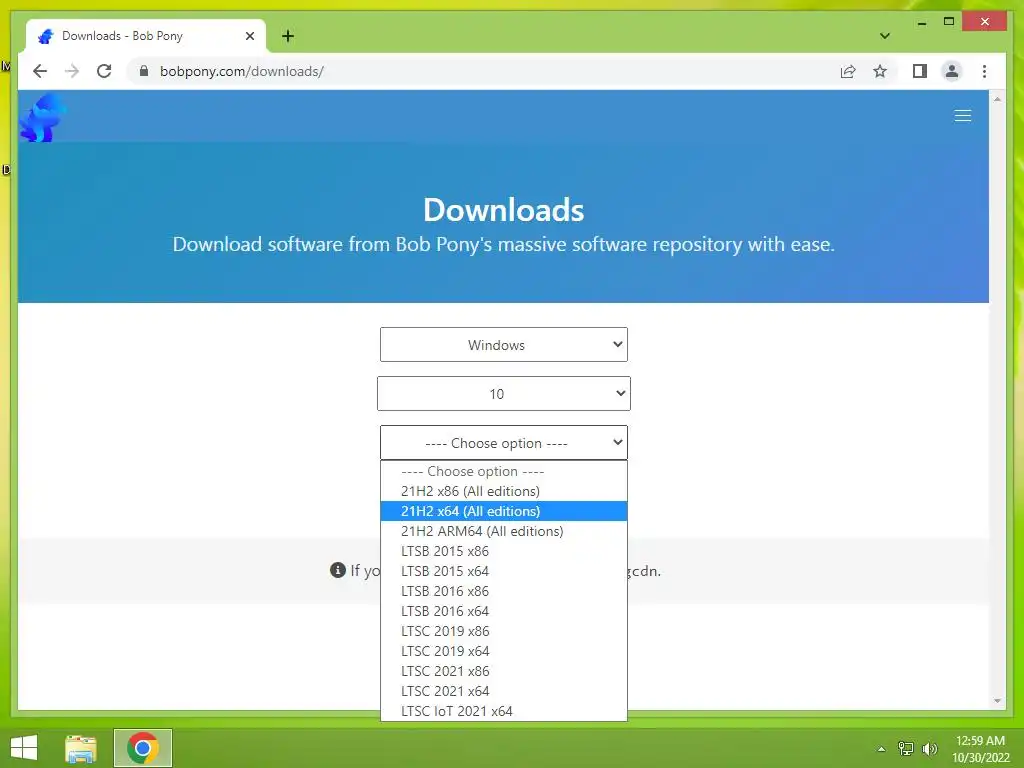This screenshot has width=1024, height=768.
Task: Click the browser forward arrow
Action: (72, 71)
